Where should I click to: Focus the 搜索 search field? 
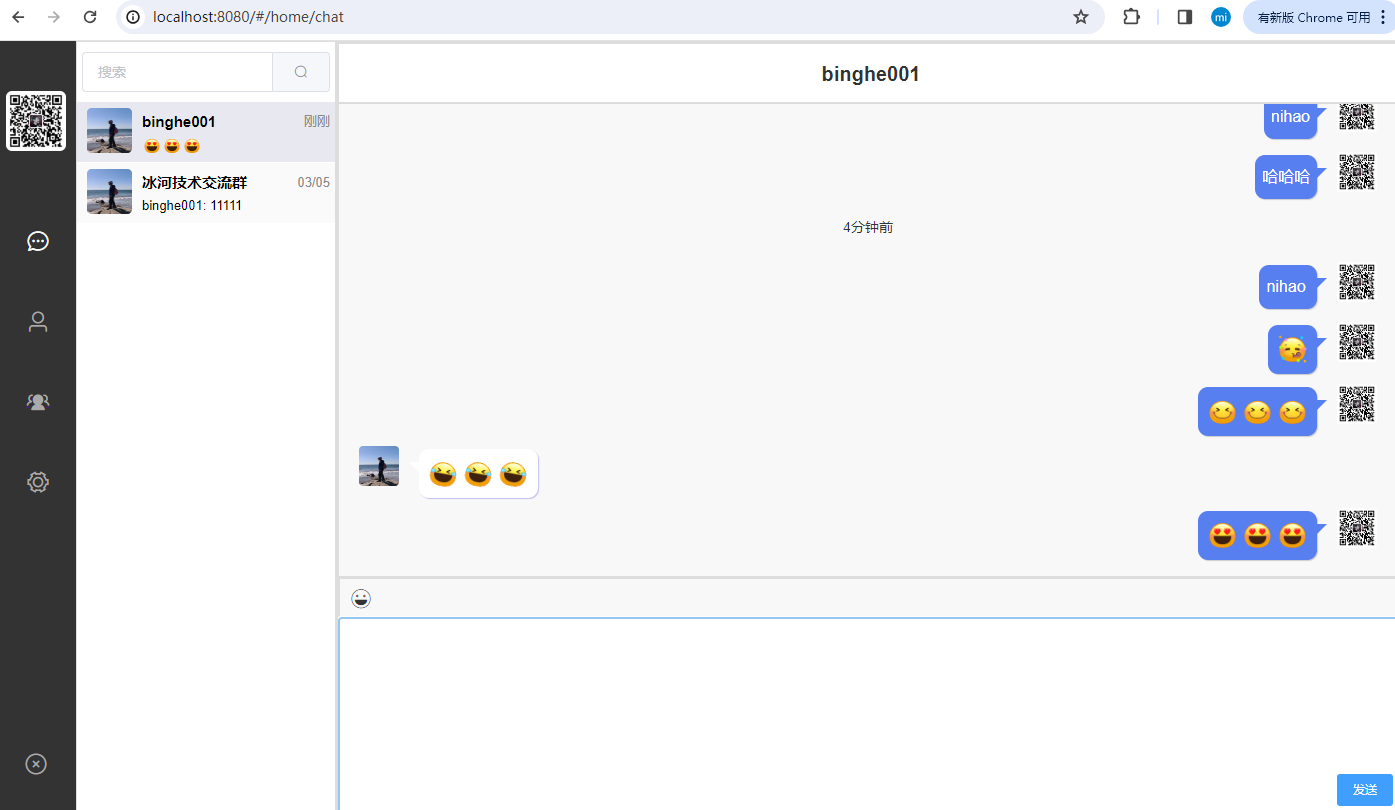[x=178, y=72]
